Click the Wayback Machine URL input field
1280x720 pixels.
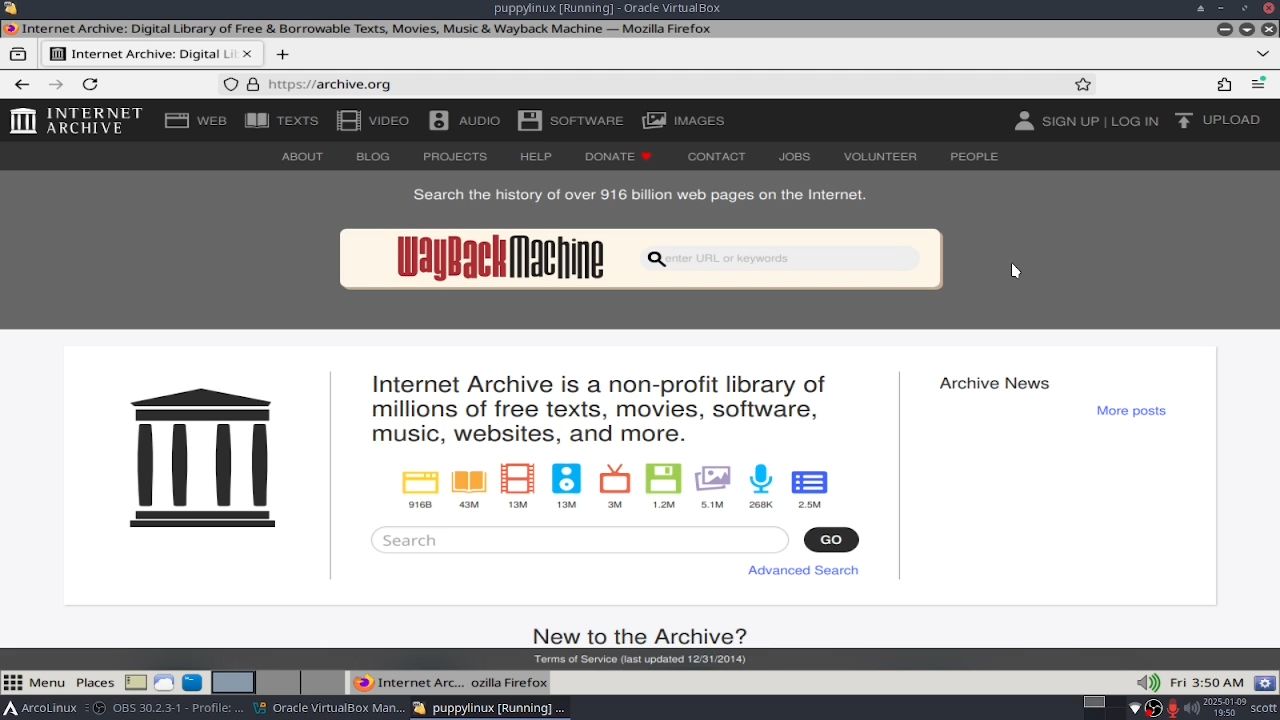tap(788, 259)
